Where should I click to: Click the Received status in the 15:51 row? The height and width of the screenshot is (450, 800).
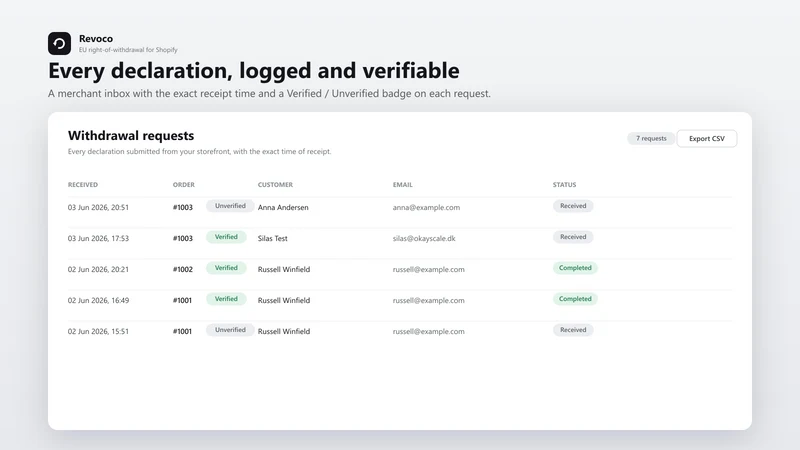tap(573, 330)
